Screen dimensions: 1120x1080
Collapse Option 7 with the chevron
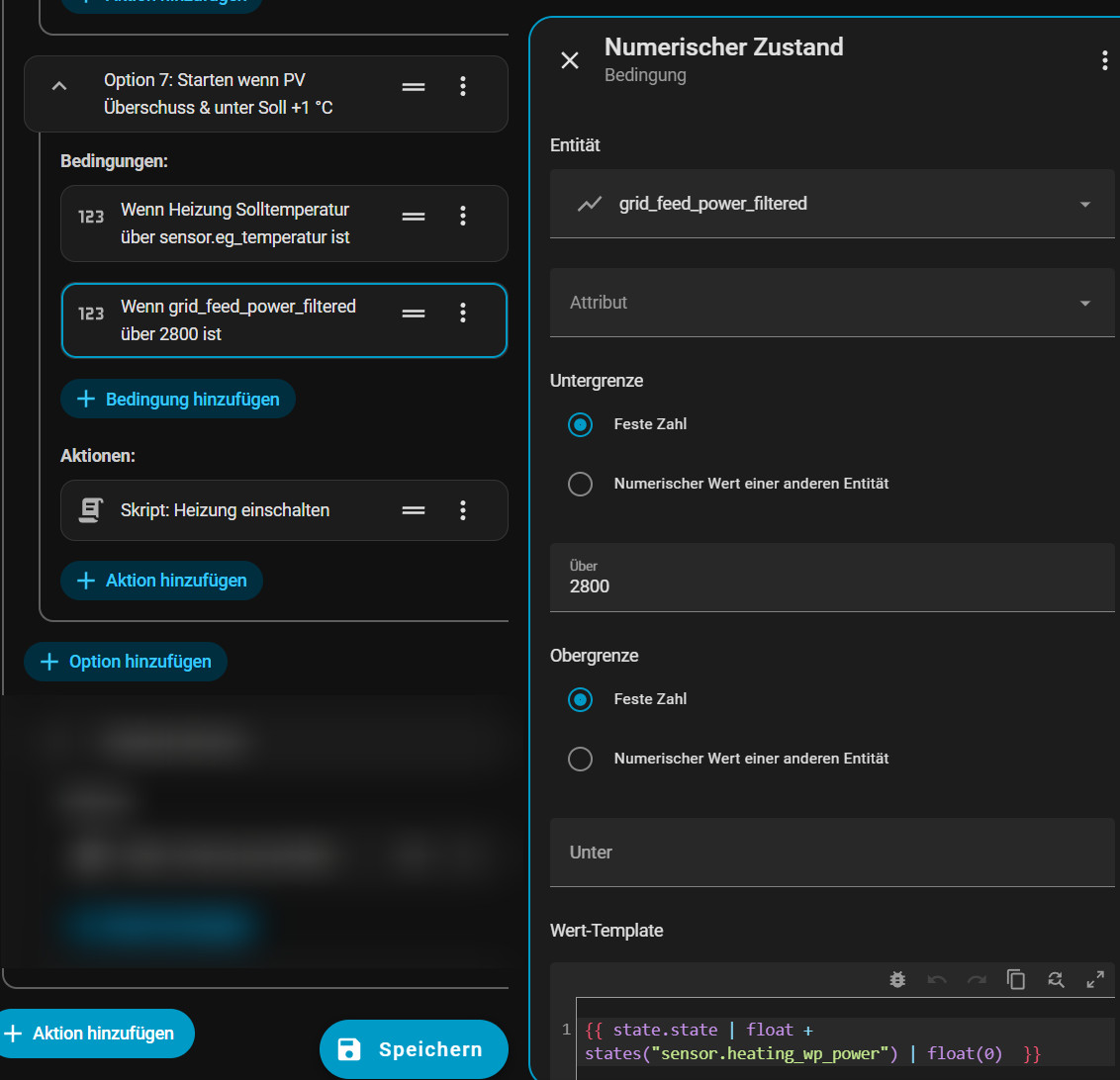point(59,87)
